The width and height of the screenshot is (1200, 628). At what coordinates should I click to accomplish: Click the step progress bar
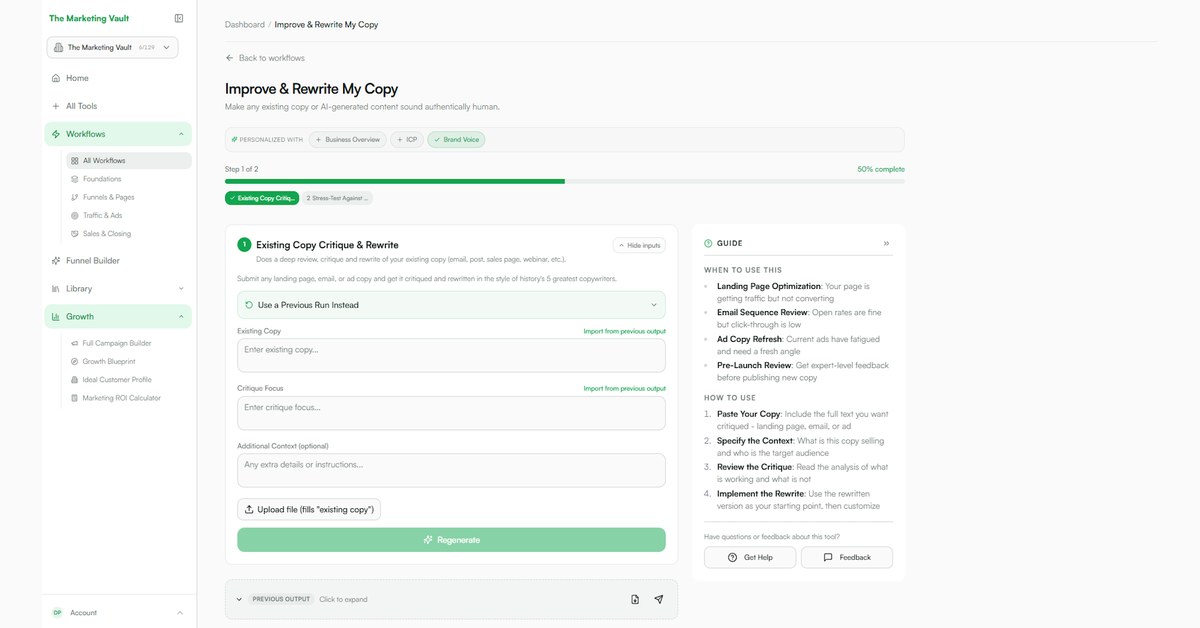point(565,181)
